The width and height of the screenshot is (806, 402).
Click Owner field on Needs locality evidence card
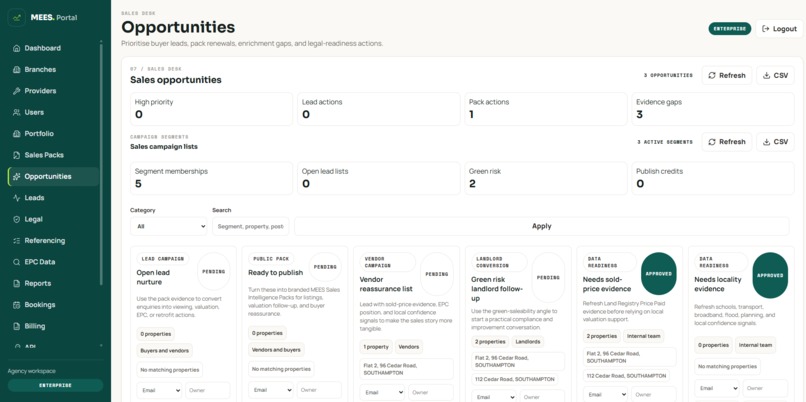765,389
